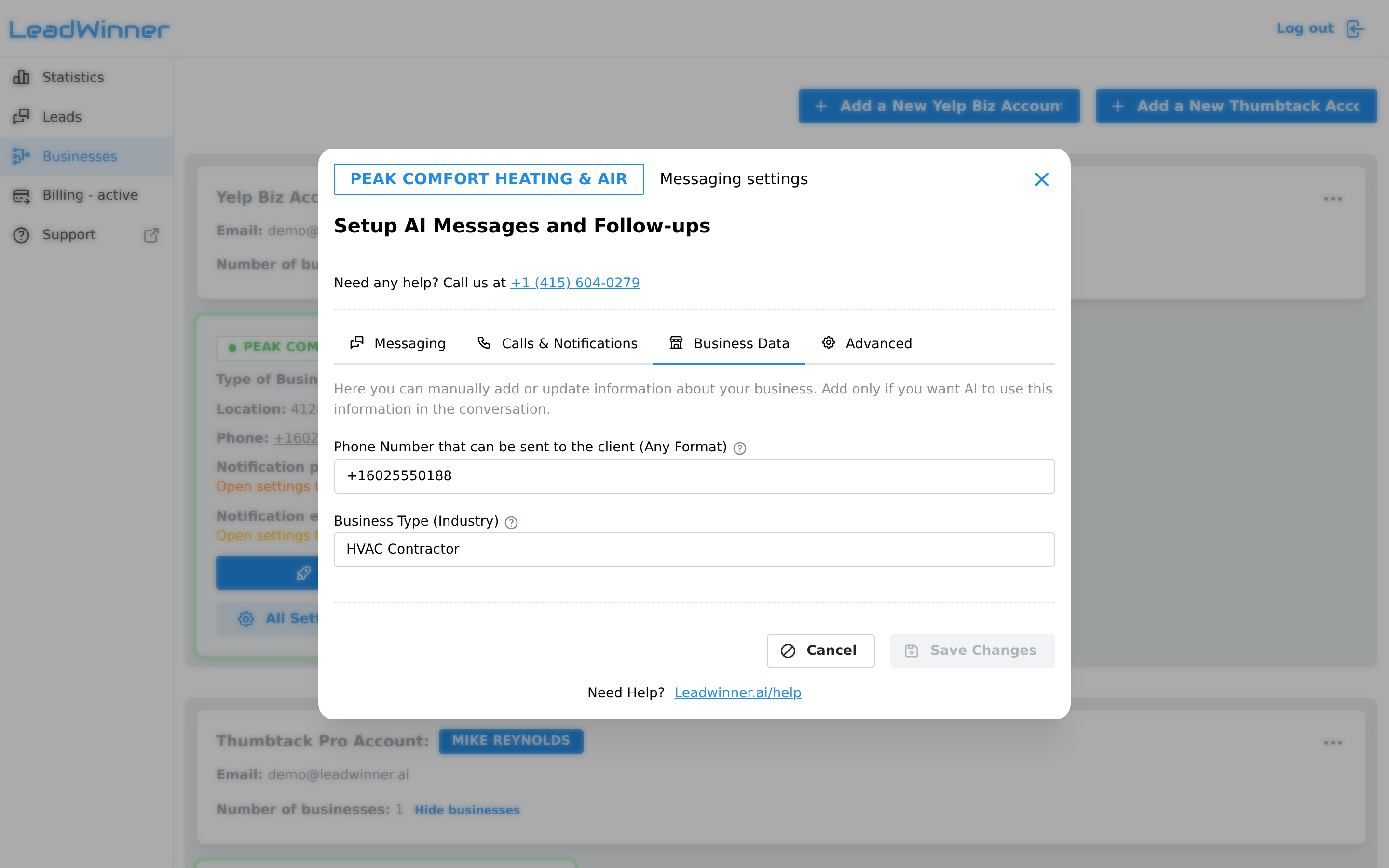
Task: Open Yelp Biz Account more options menu
Action: click(x=1333, y=199)
